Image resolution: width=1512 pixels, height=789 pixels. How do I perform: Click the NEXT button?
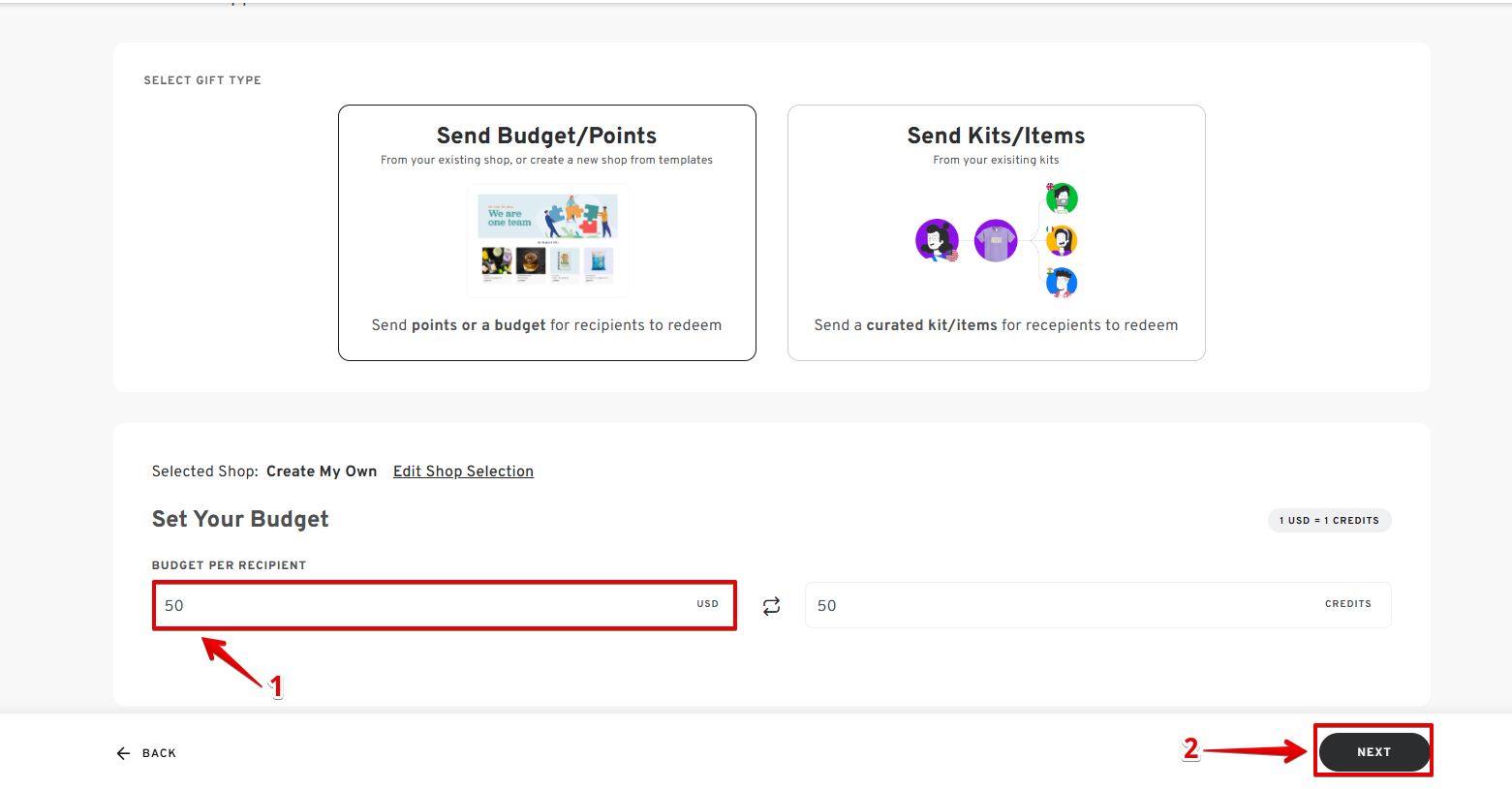pos(1373,752)
